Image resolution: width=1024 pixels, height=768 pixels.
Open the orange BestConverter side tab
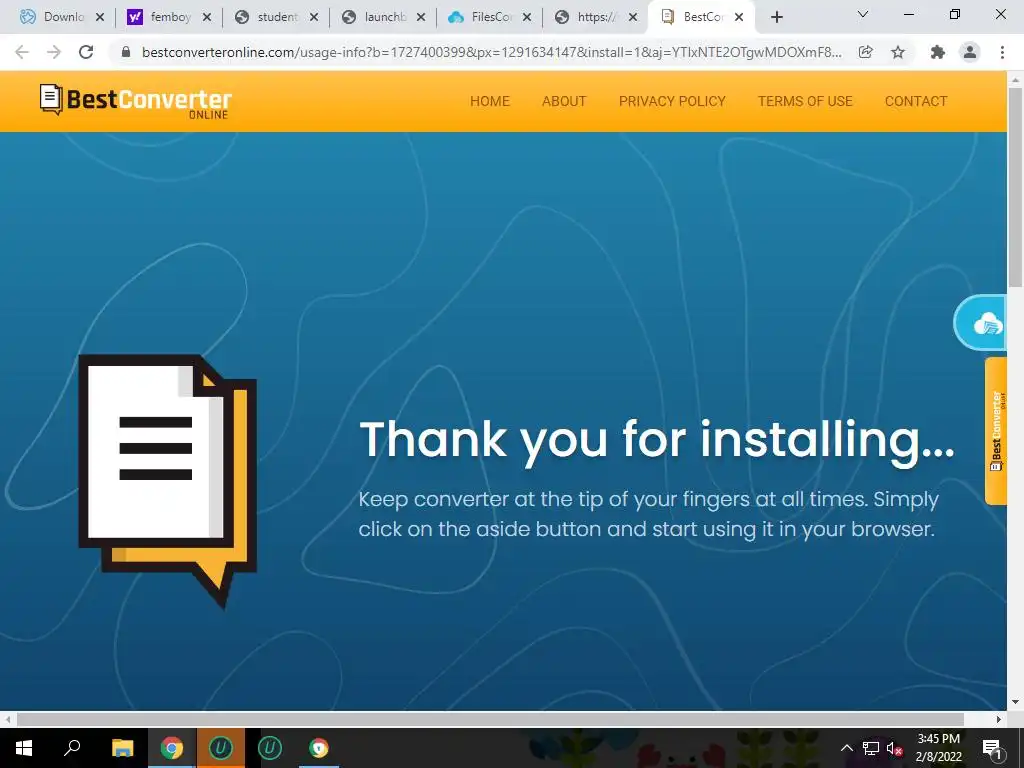click(996, 431)
